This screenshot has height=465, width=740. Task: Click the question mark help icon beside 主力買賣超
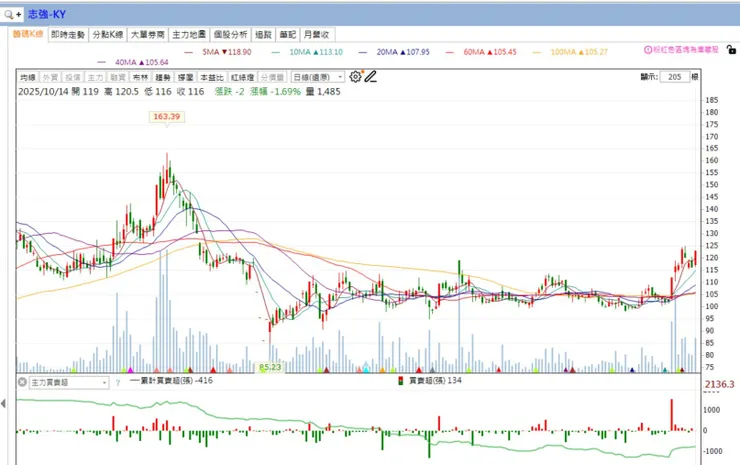pos(118,383)
